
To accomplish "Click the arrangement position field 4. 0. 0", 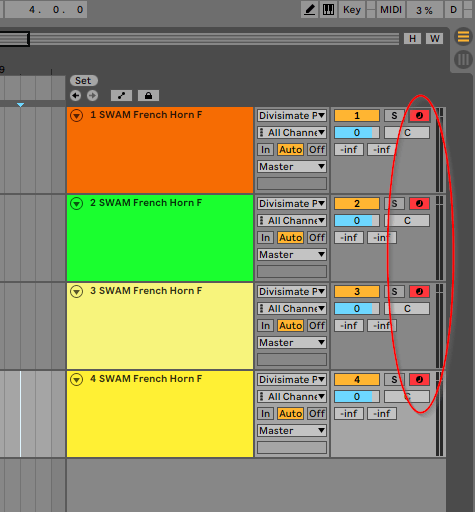I will coord(46,10).
